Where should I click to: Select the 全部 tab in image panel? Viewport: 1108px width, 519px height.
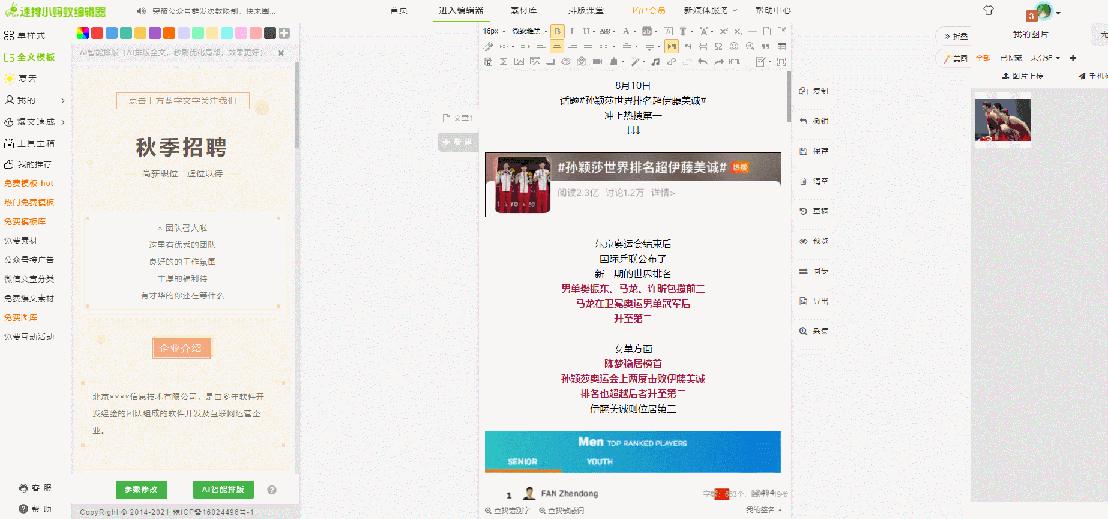click(983, 58)
